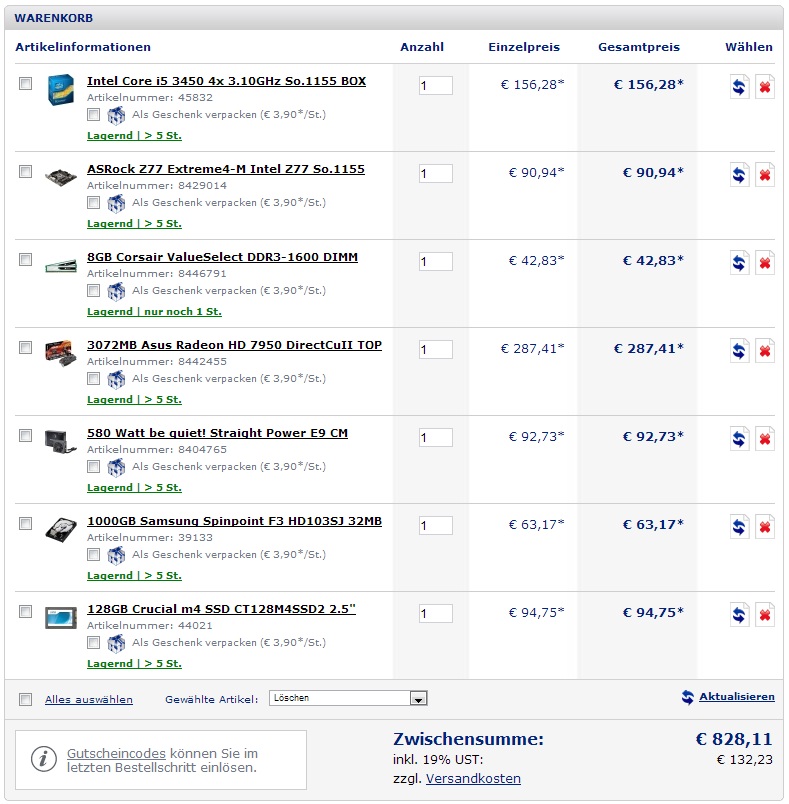
Task: Click the Asus Radeon graphics card thumbnail
Action: tap(60, 354)
